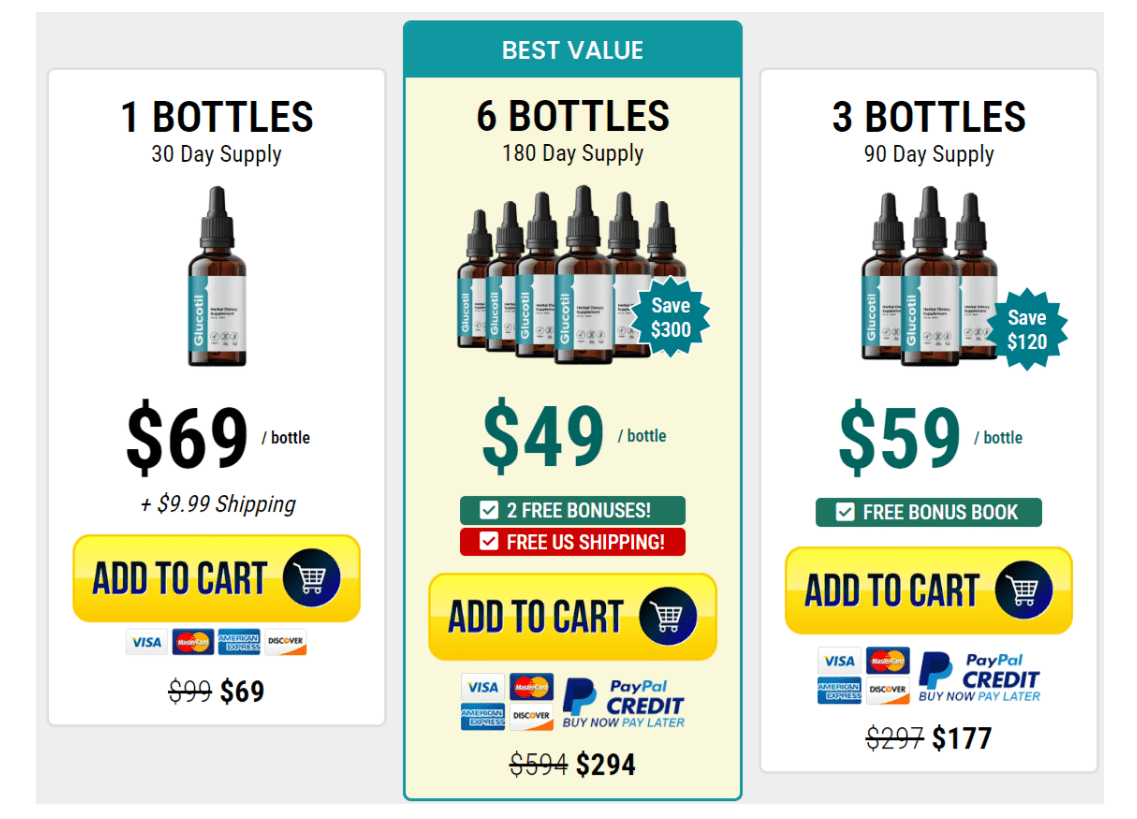
Task: Click the Free US Shipping checkbox
Action: (489, 542)
